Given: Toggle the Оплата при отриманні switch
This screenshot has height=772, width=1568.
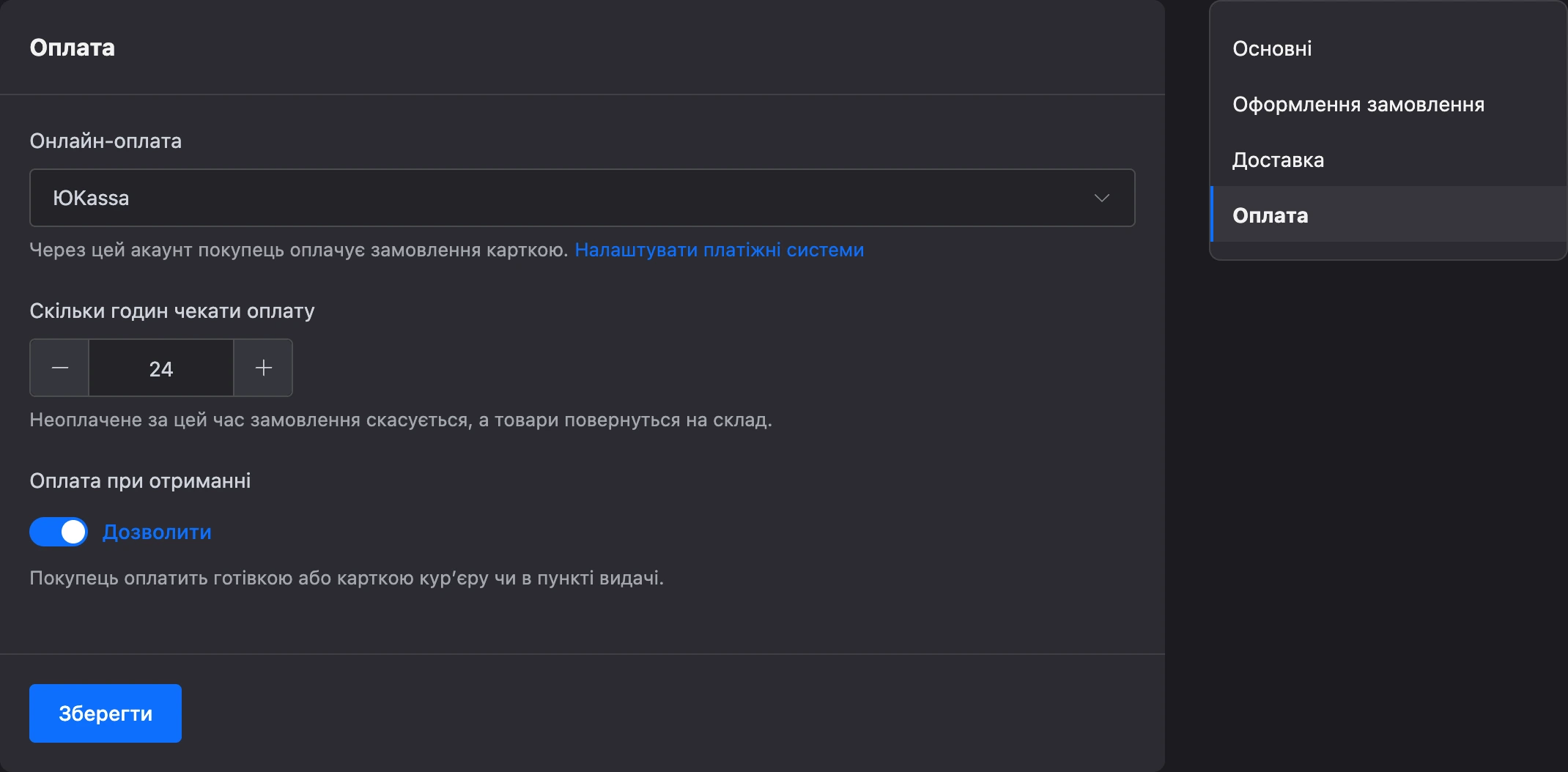Looking at the screenshot, I should [59, 532].
